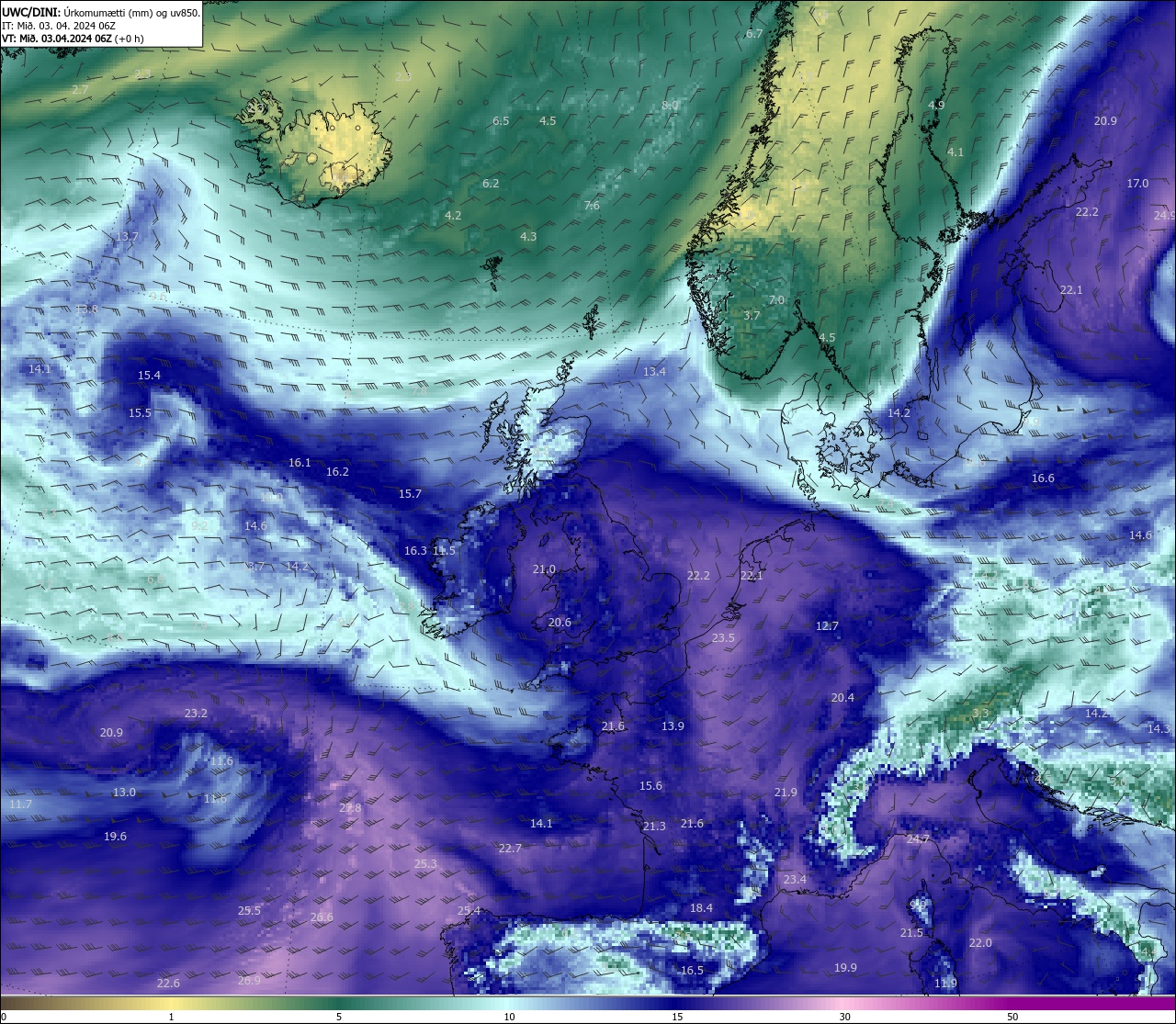1176x1024 pixels.
Task: Click the map value "12.7"
Action: click(827, 626)
